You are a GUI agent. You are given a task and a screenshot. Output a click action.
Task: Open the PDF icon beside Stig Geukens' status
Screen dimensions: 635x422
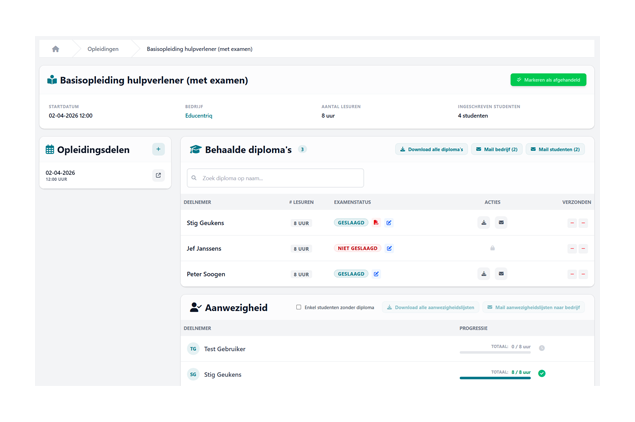point(376,223)
